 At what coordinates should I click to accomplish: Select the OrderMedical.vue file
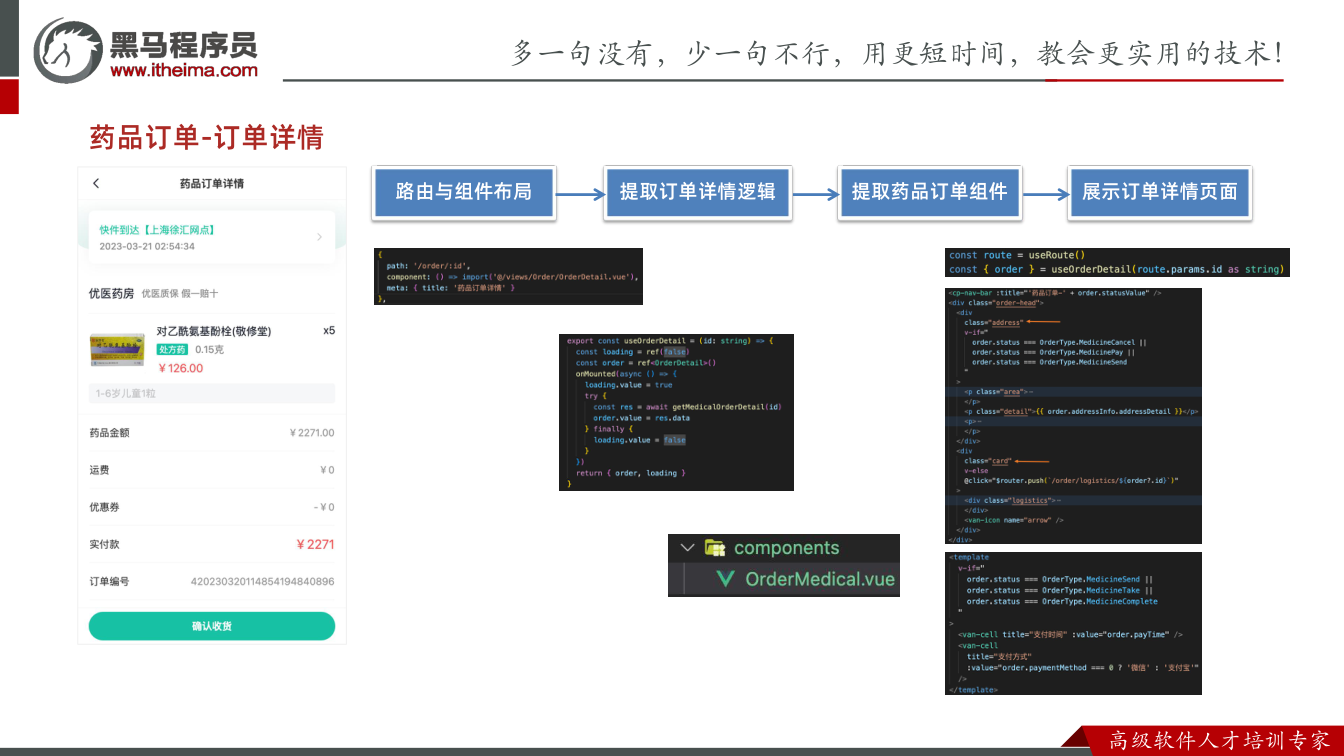(x=806, y=579)
